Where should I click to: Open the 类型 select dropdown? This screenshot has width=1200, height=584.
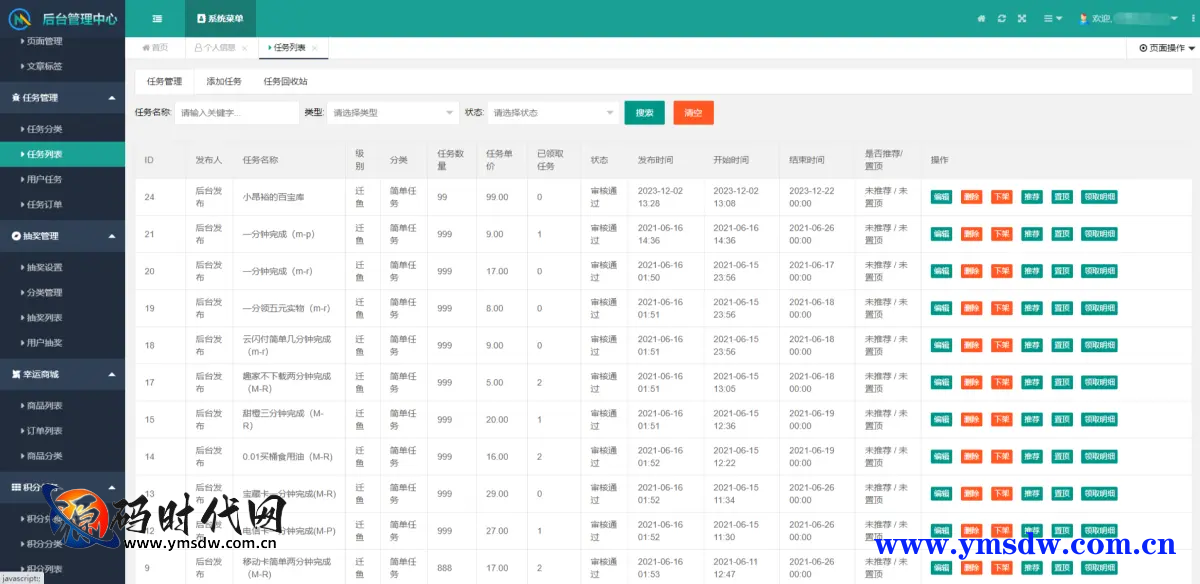point(392,113)
